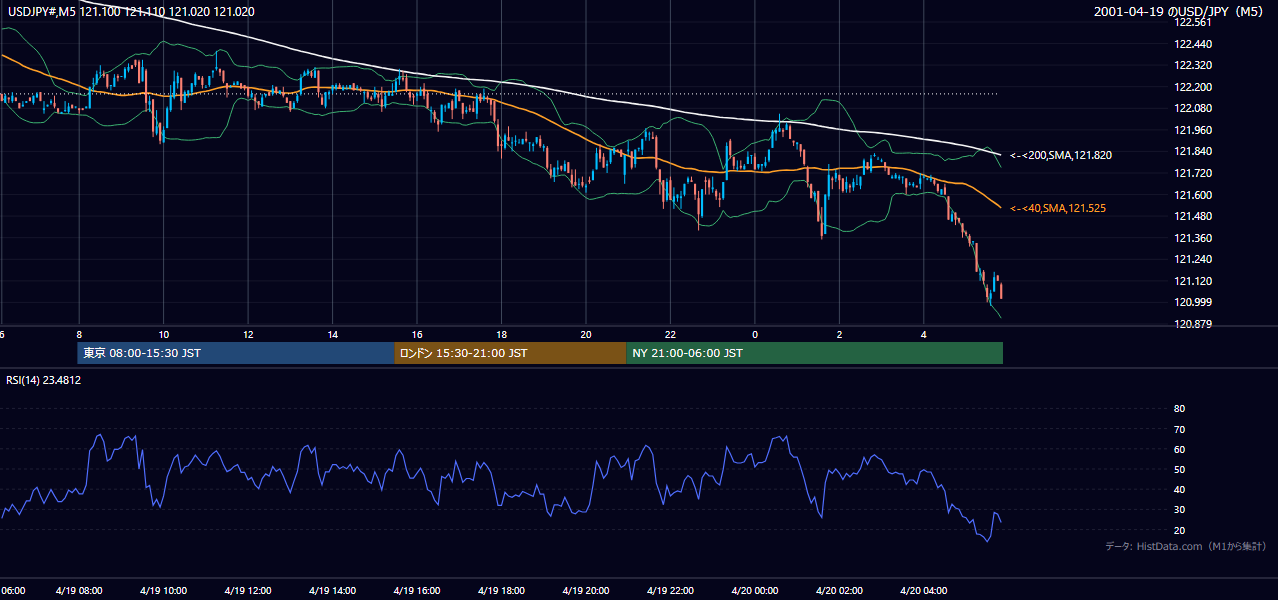This screenshot has width=1278, height=600.
Task: Click the 4/19 14:00 time axis label
Action: [331, 591]
